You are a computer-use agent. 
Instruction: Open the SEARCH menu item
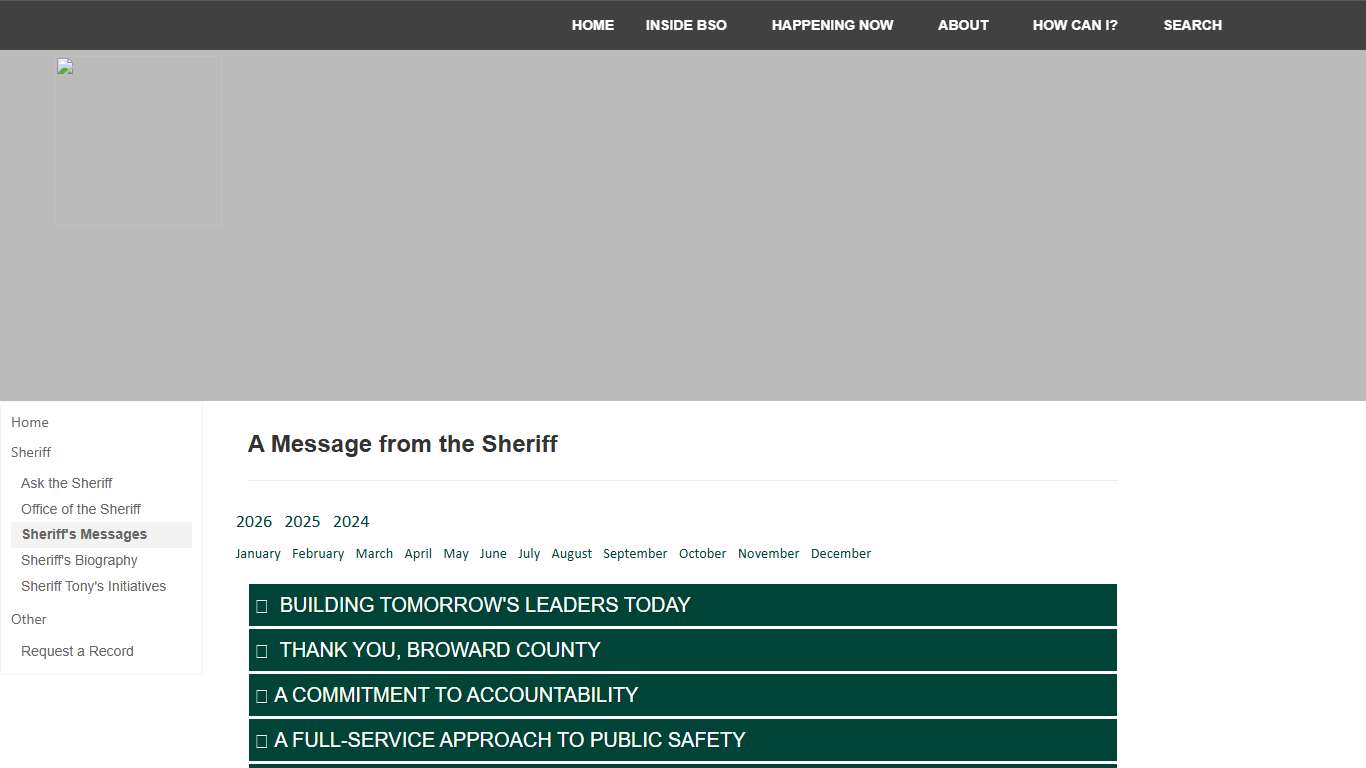(x=1192, y=25)
